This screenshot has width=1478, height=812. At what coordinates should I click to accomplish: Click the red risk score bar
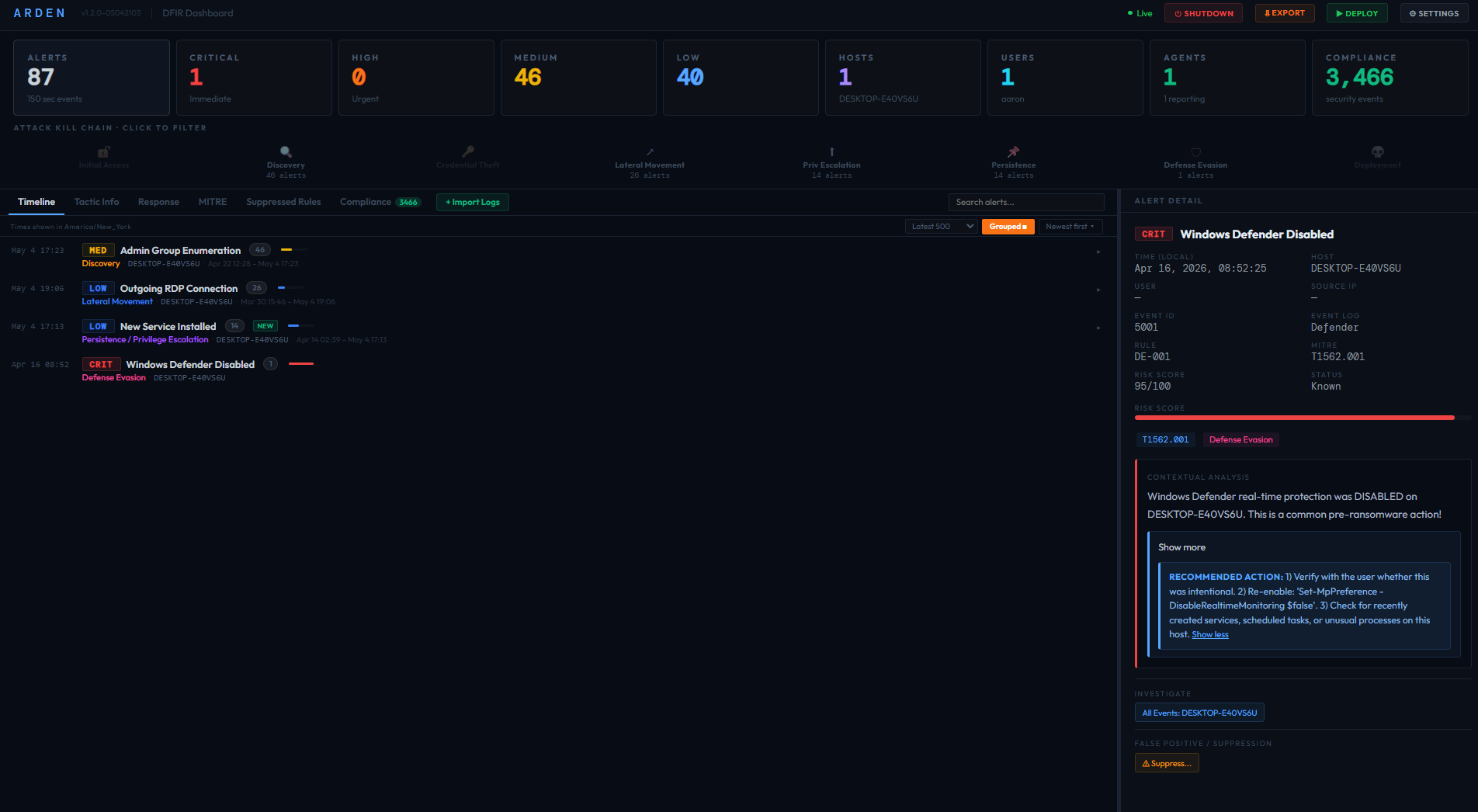tap(1294, 418)
